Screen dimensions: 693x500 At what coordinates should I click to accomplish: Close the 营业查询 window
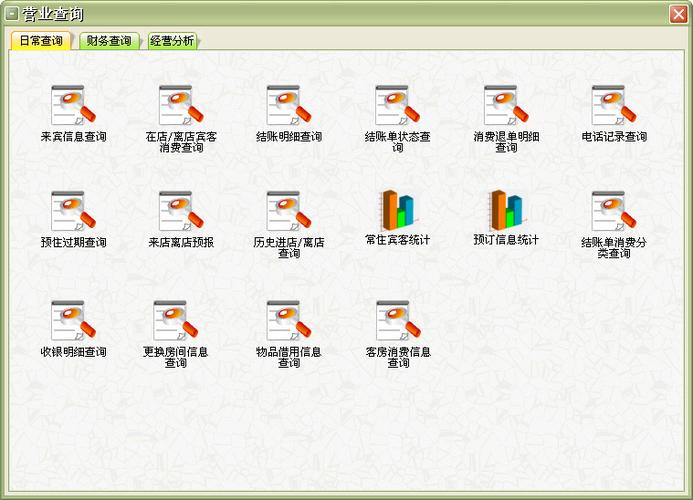tap(678, 14)
